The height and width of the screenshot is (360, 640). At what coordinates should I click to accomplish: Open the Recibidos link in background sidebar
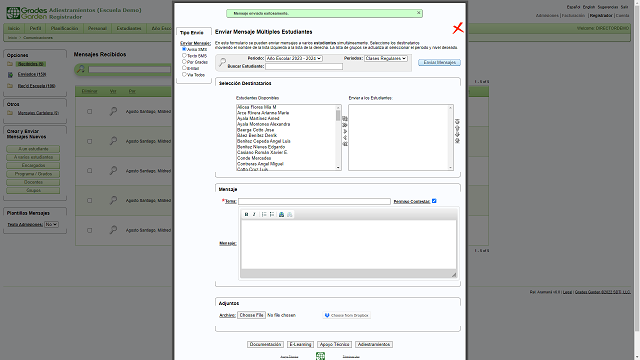31,64
